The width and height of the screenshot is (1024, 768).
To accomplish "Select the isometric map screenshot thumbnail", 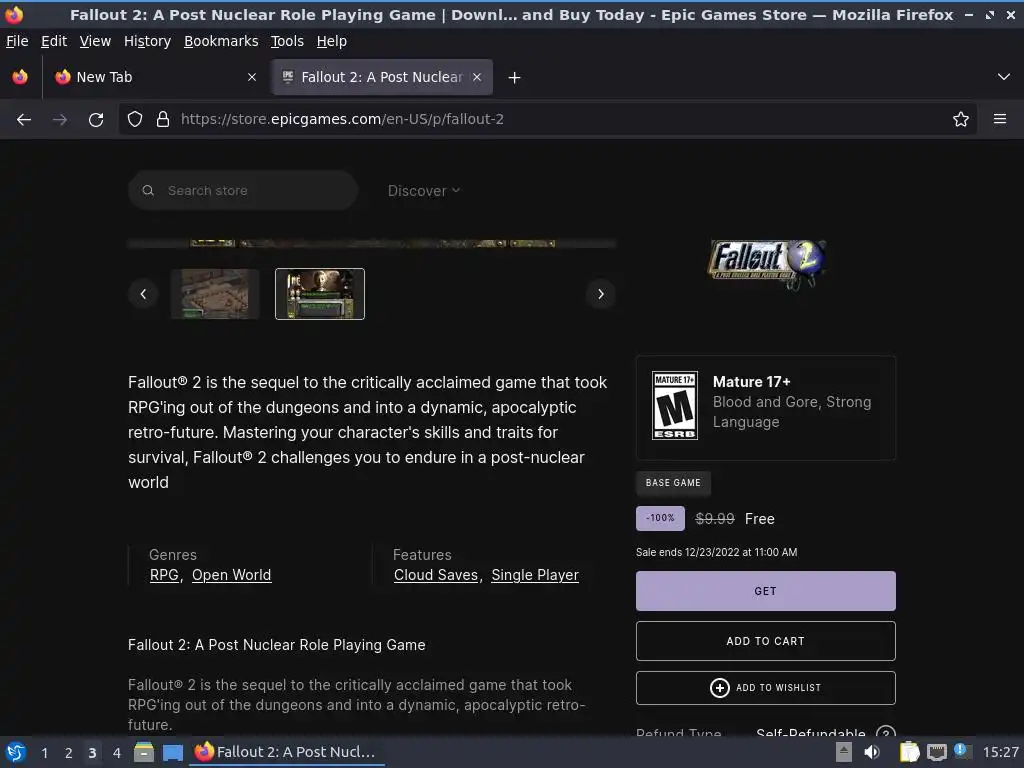I will click(x=215, y=294).
